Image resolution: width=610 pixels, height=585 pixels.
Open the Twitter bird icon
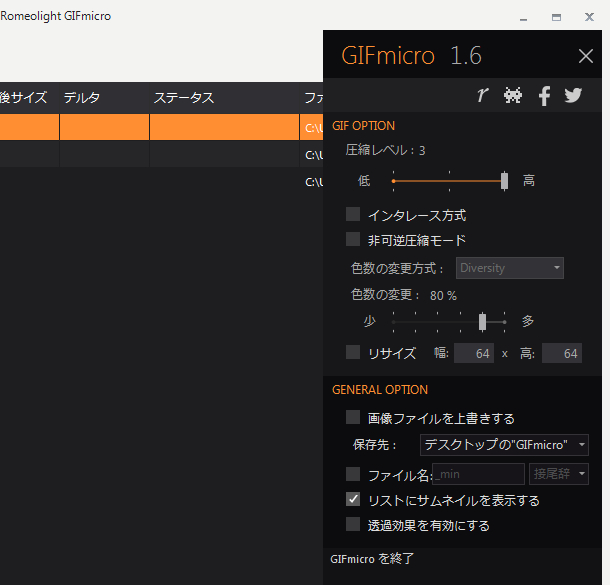[x=573, y=95]
